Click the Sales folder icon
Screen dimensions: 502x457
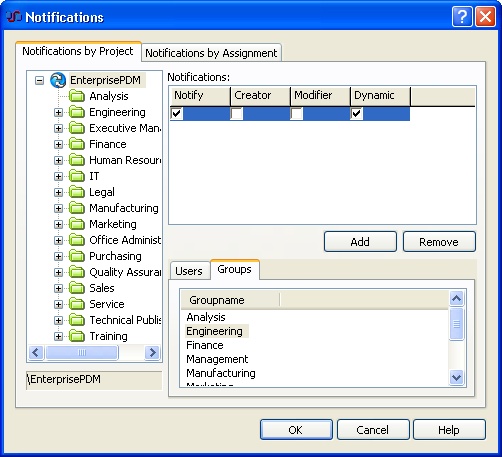tap(77, 288)
